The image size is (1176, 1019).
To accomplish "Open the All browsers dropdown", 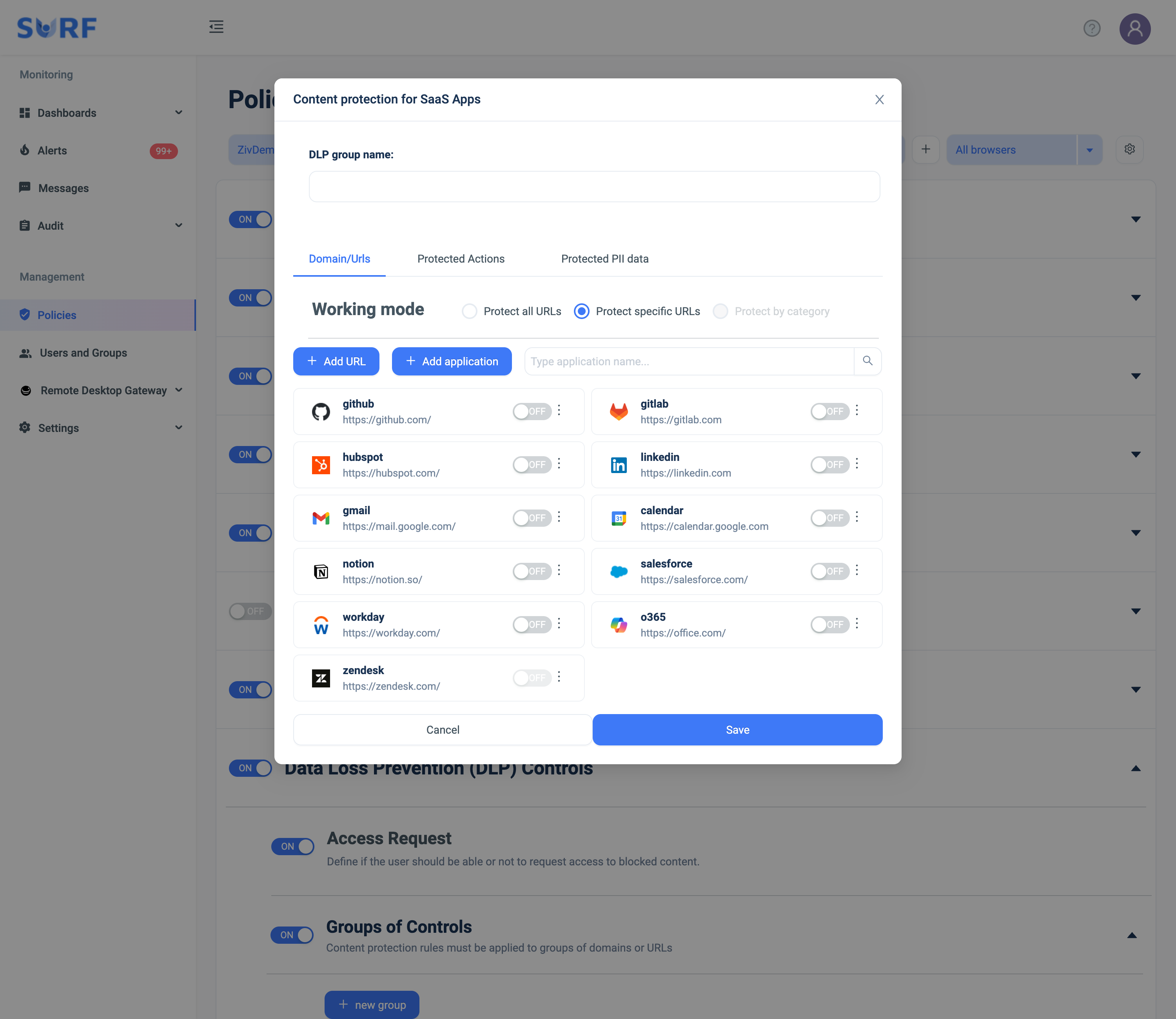I will [1089, 150].
